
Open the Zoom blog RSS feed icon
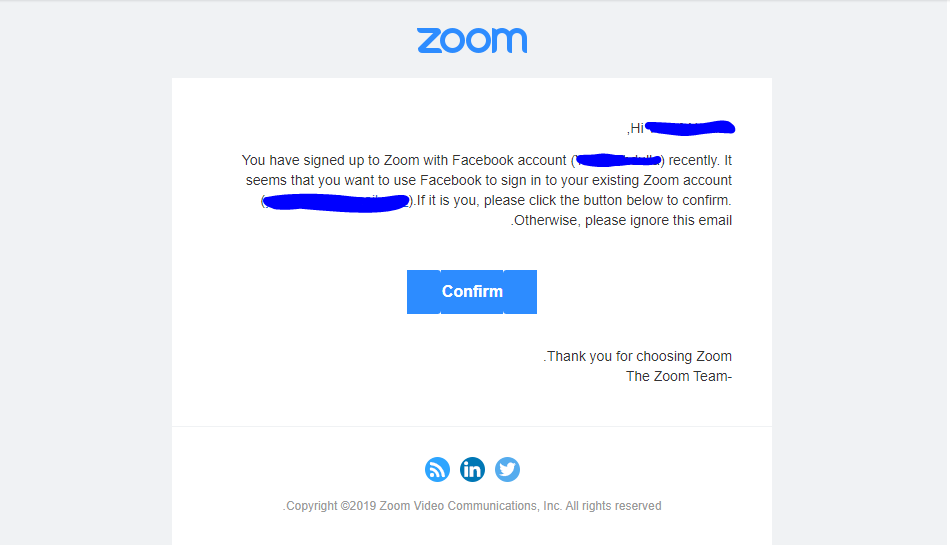tap(437, 469)
